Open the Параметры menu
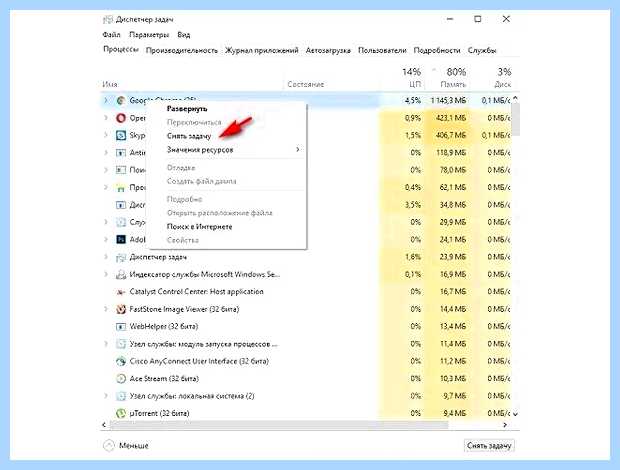Screen dimensions: 620x470 (149, 35)
